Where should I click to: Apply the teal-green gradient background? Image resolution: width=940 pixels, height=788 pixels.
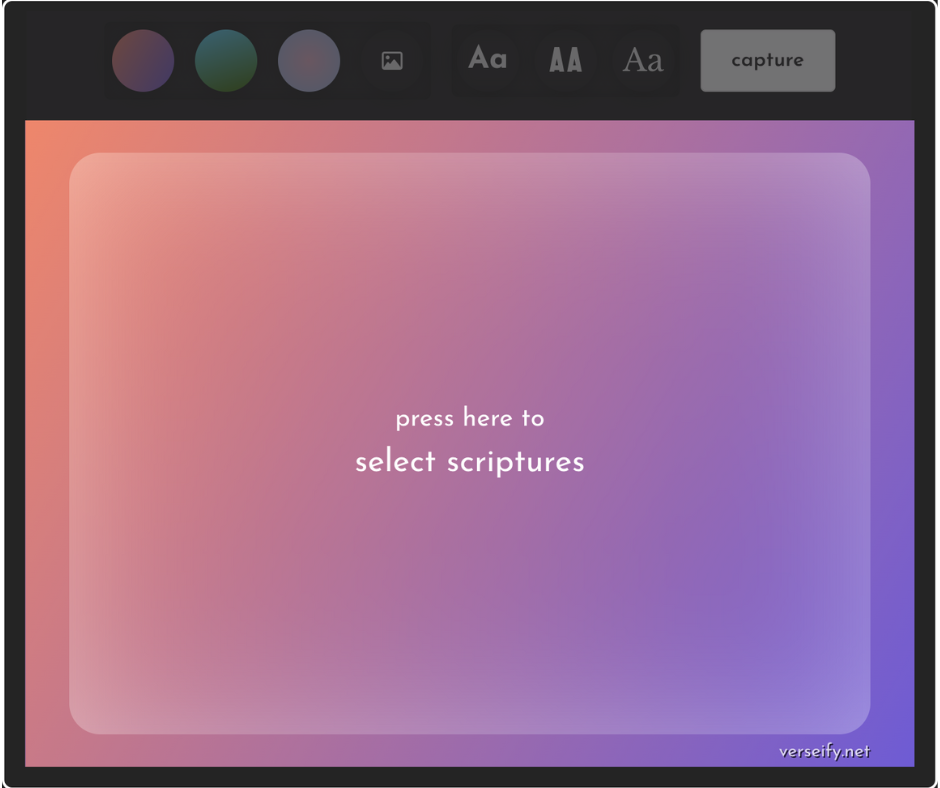pos(226,61)
